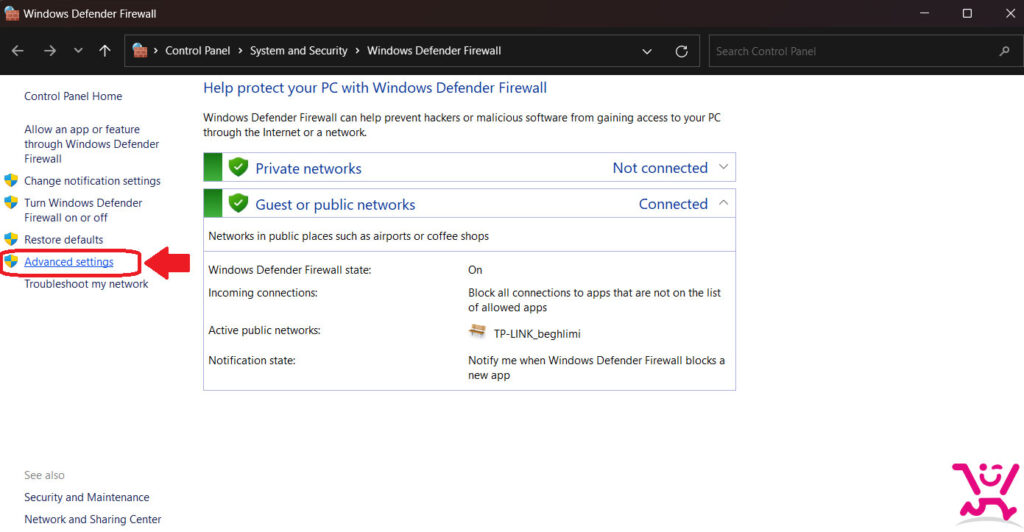This screenshot has width=1024, height=532.
Task: Click the firewall state value On
Action: tap(475, 270)
